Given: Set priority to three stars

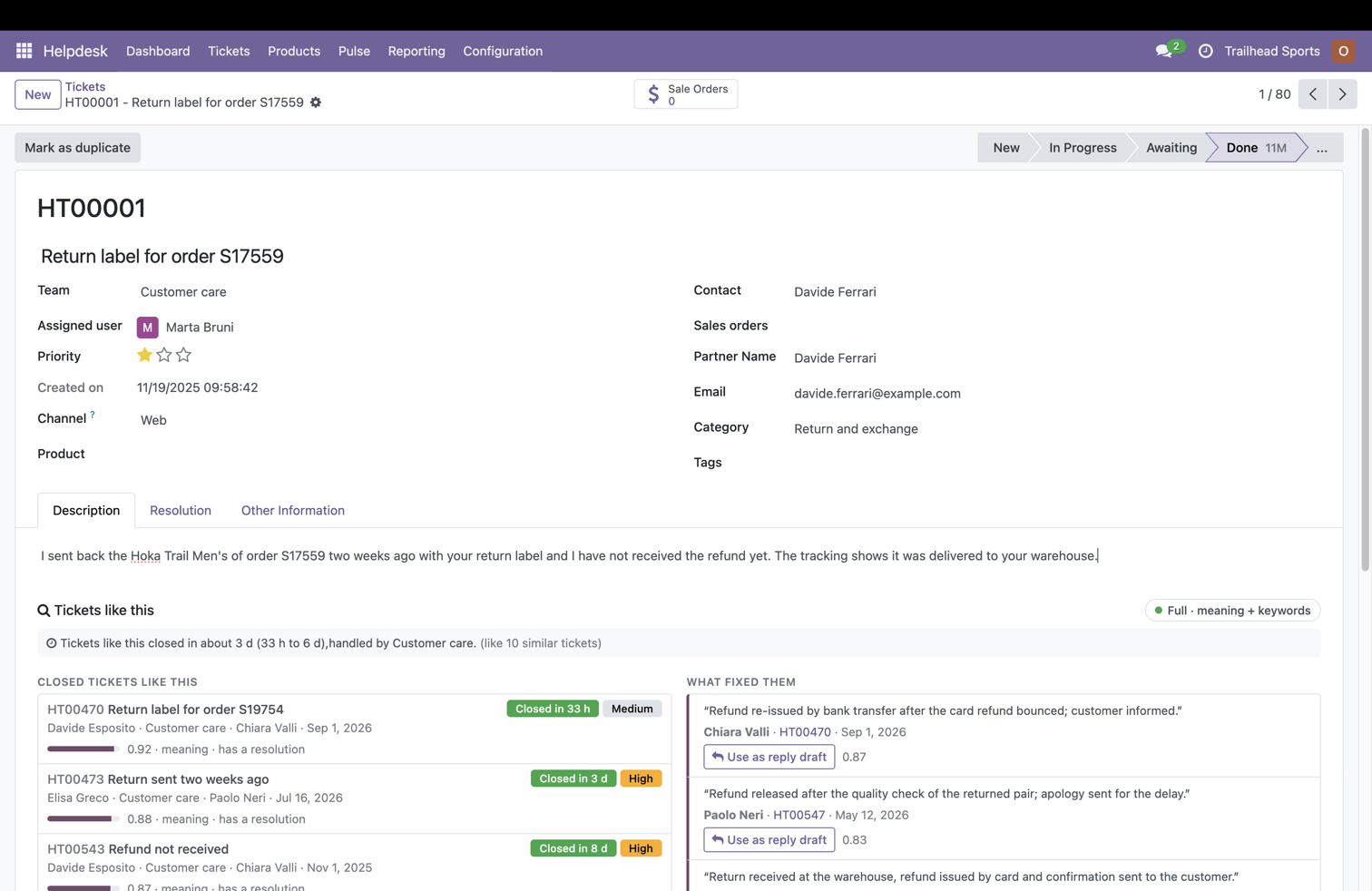Looking at the screenshot, I should (184, 355).
